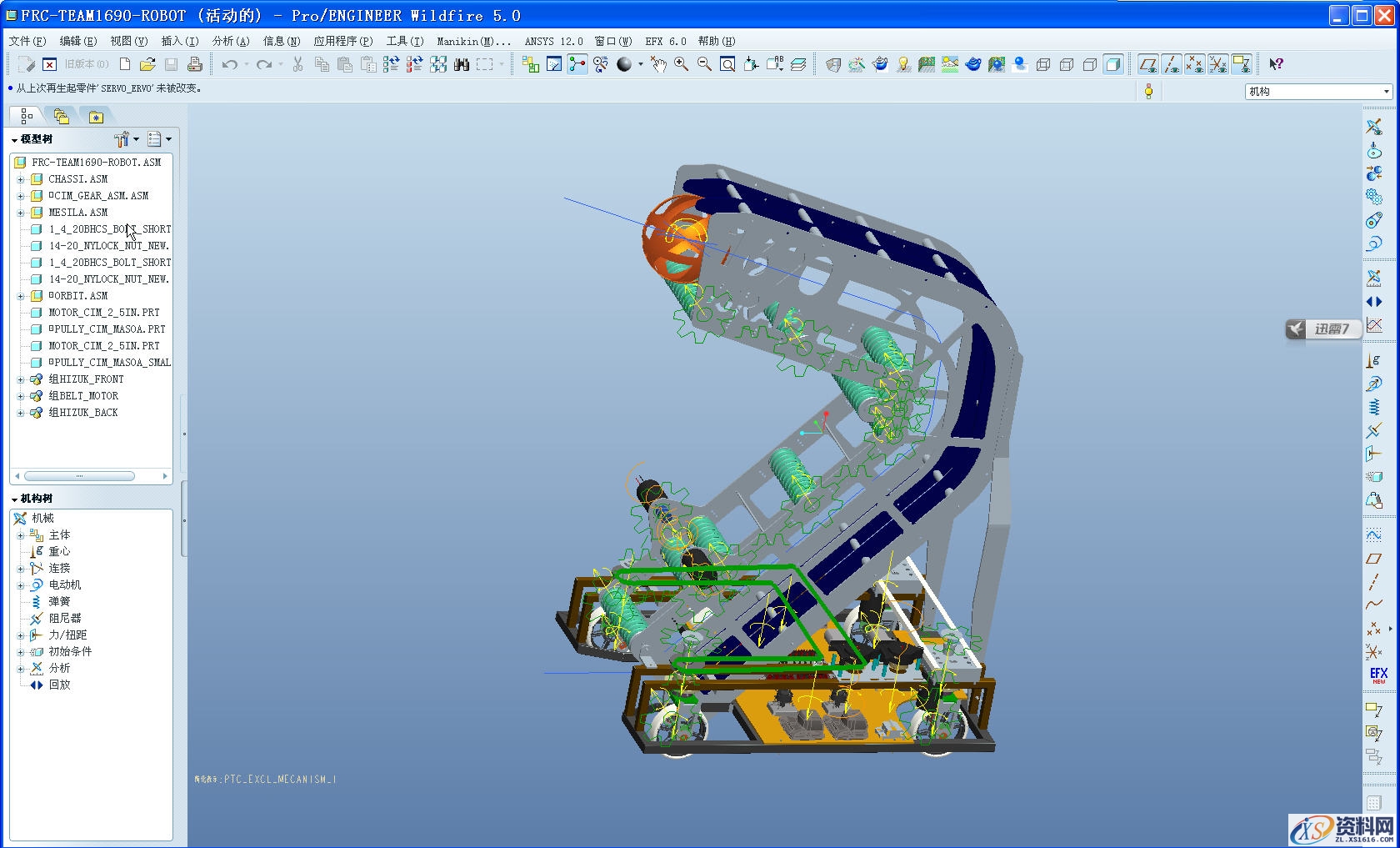The height and width of the screenshot is (848, 1400).
Task: Open the printer icon in toolbar
Action: pos(194,64)
